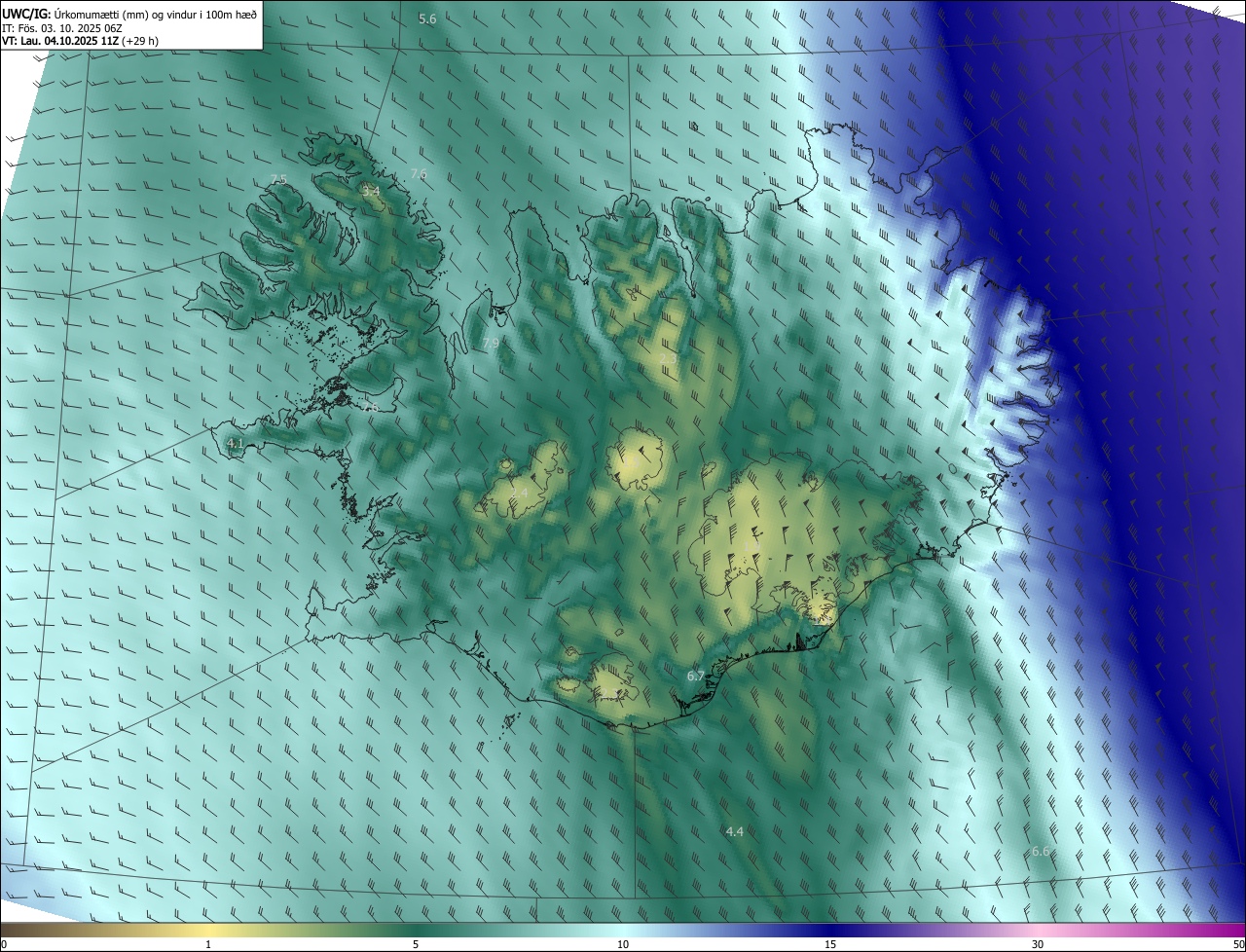
Task: Click the 4.4 value label over the ocean
Action: point(735,831)
